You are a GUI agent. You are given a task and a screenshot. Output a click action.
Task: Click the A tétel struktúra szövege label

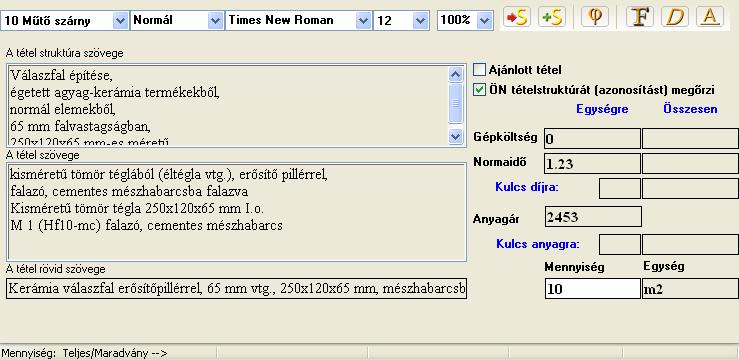(65, 53)
